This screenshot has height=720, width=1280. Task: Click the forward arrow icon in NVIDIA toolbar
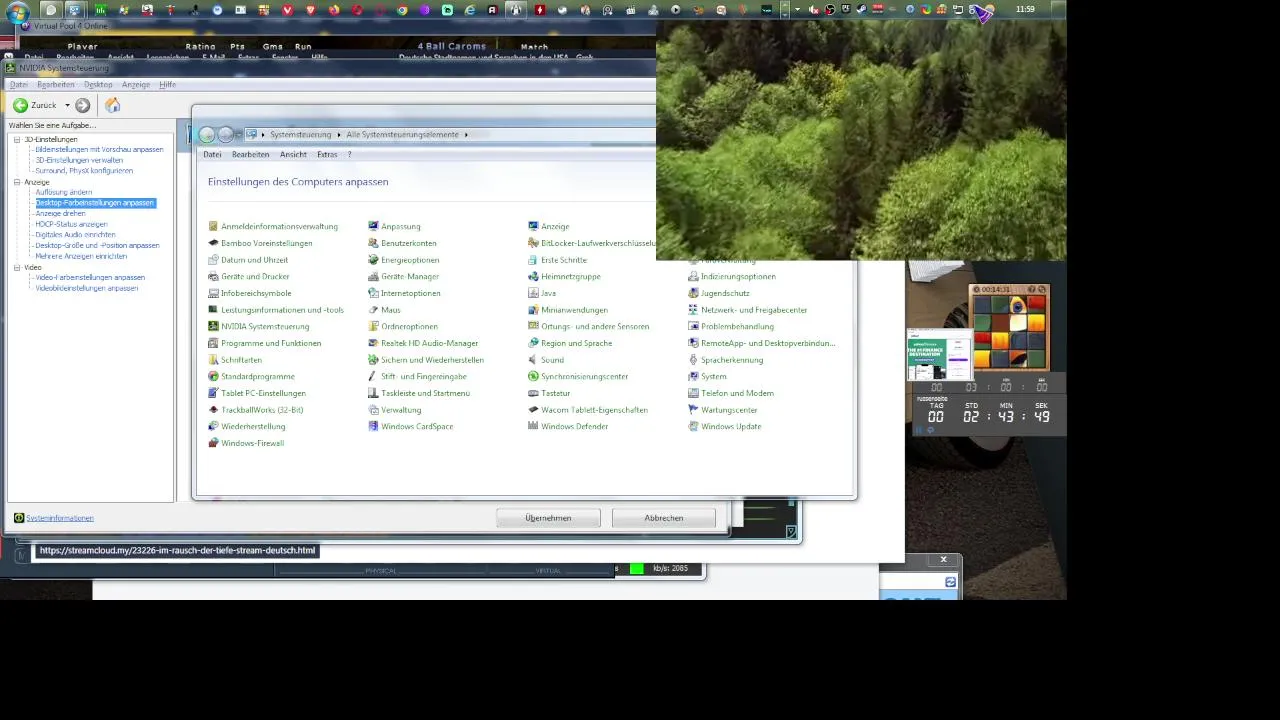(83, 105)
